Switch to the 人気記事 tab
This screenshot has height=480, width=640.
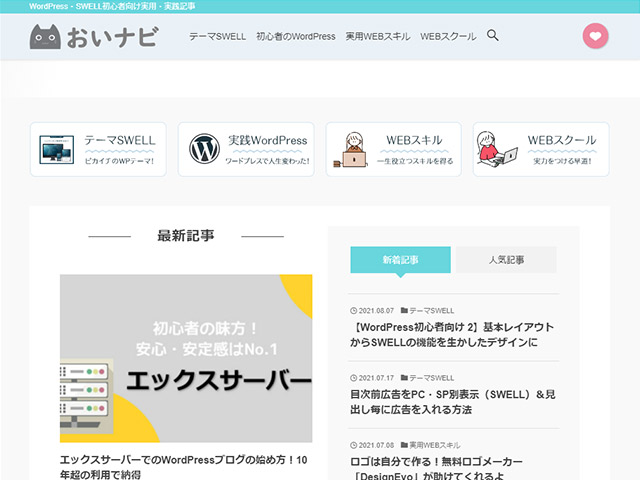point(506,260)
